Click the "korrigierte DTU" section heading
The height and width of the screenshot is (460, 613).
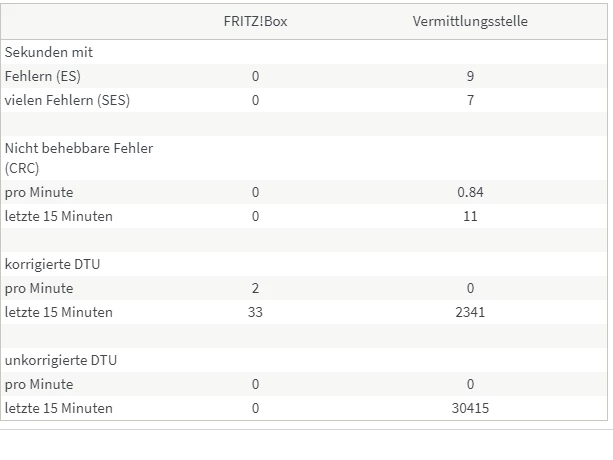tap(52, 264)
